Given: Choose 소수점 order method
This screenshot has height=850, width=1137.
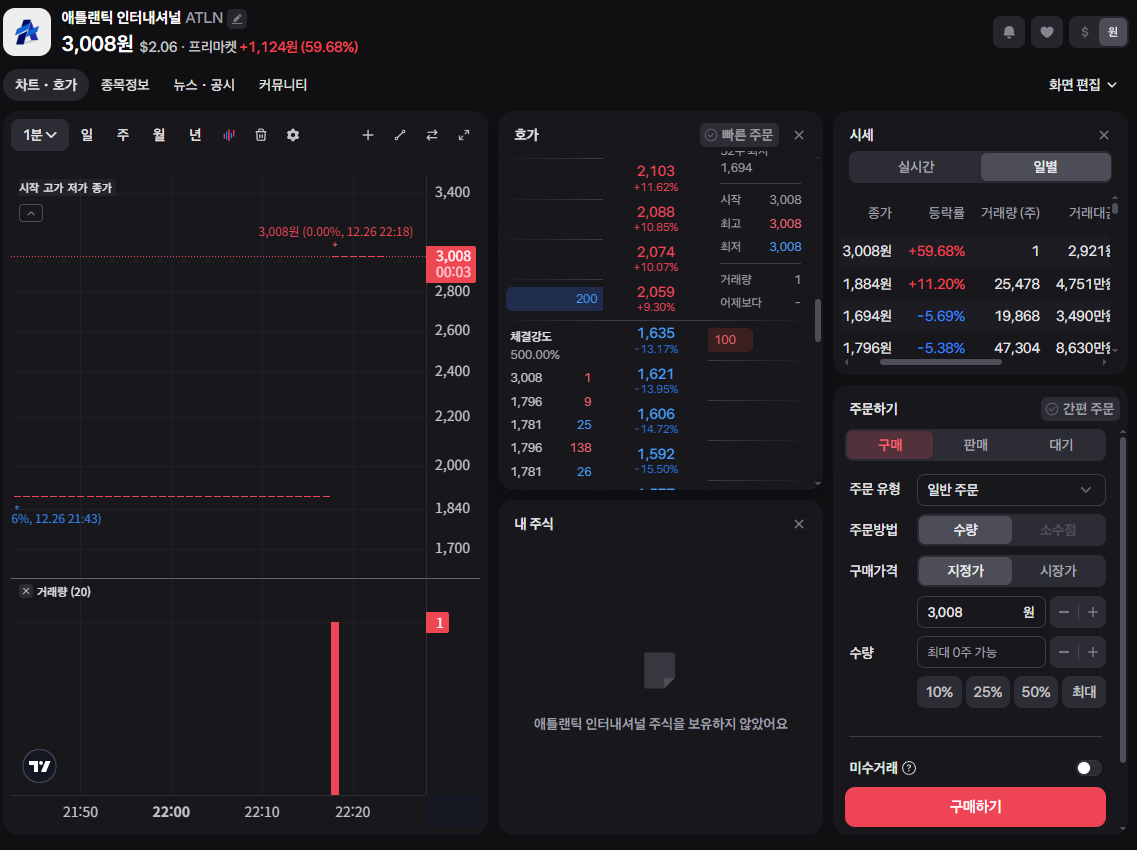Looking at the screenshot, I should pyautogui.click(x=1057, y=530).
